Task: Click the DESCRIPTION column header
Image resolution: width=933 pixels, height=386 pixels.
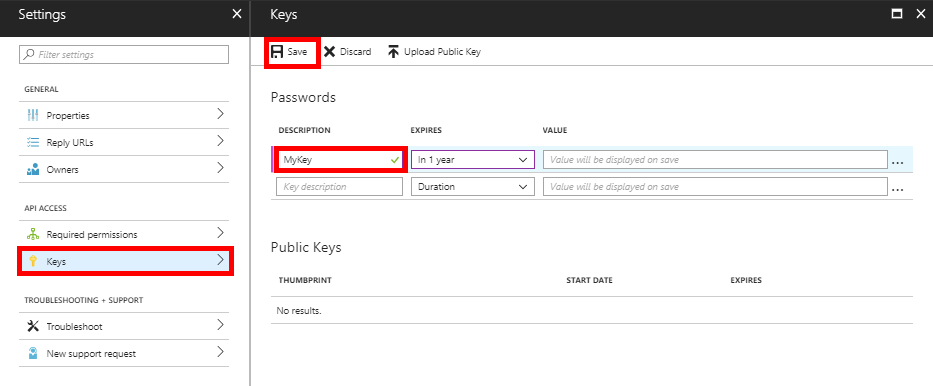Action: (x=304, y=130)
